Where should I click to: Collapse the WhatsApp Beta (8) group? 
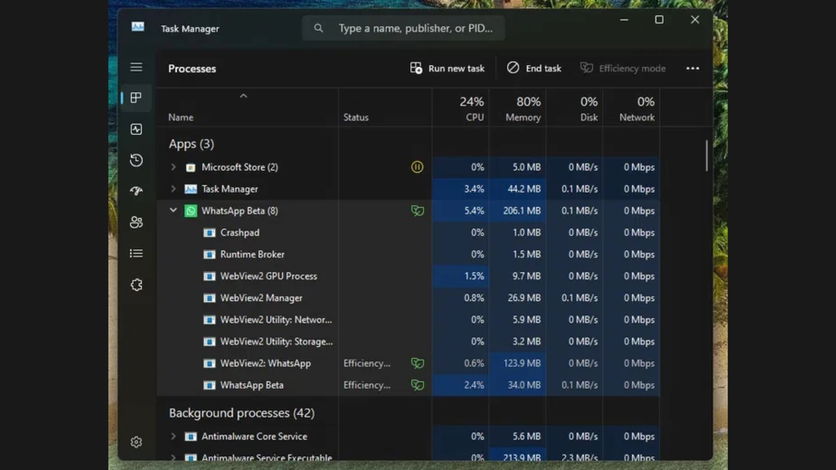[173, 210]
